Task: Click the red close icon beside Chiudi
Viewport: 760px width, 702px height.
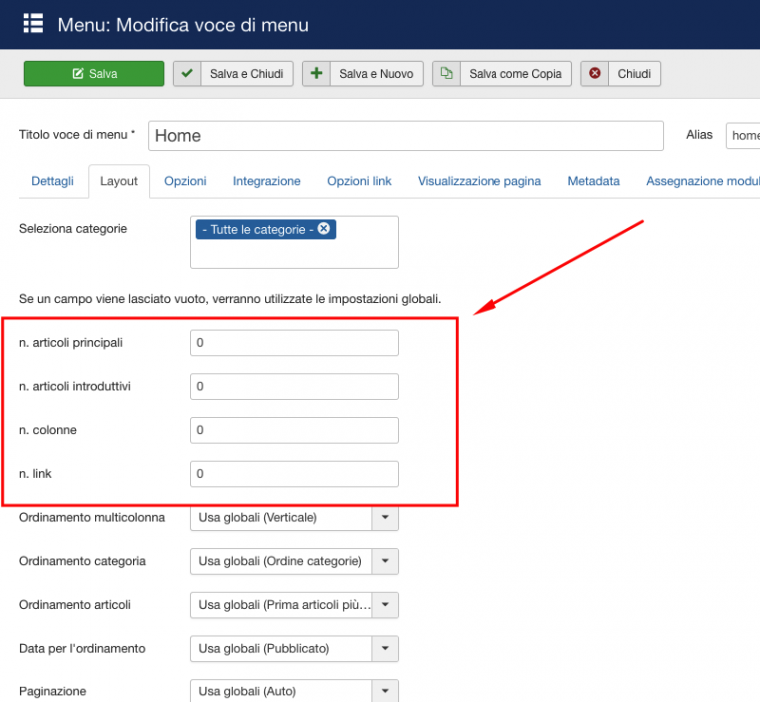Action: point(595,74)
